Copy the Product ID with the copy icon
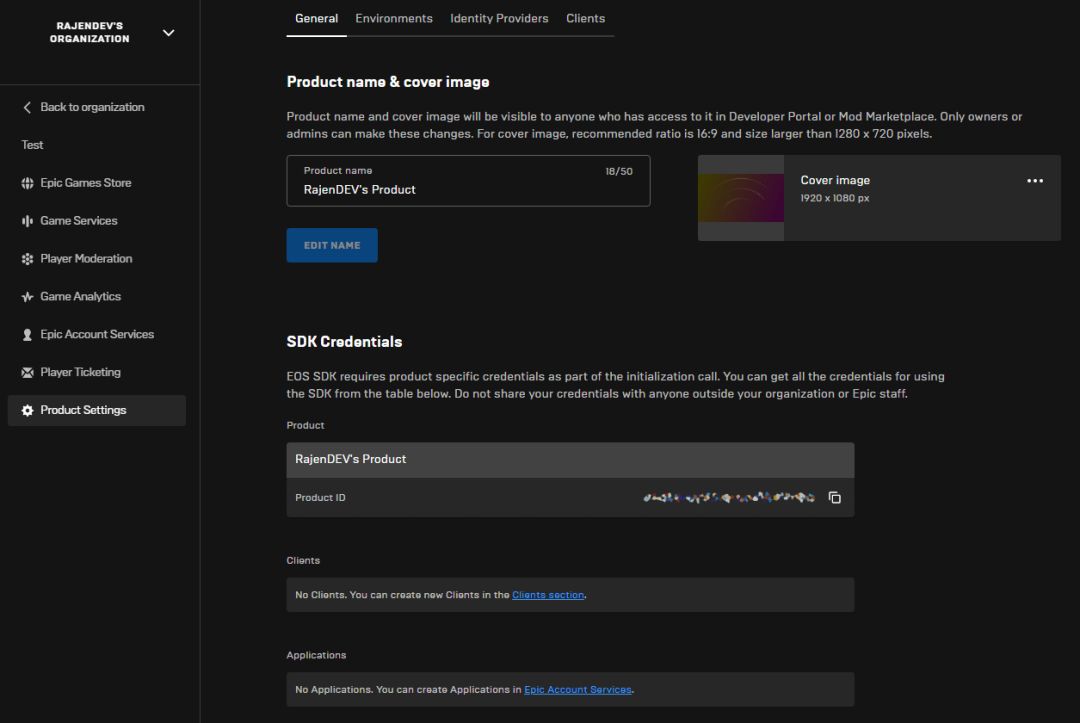This screenshot has width=1080, height=723. 834,497
